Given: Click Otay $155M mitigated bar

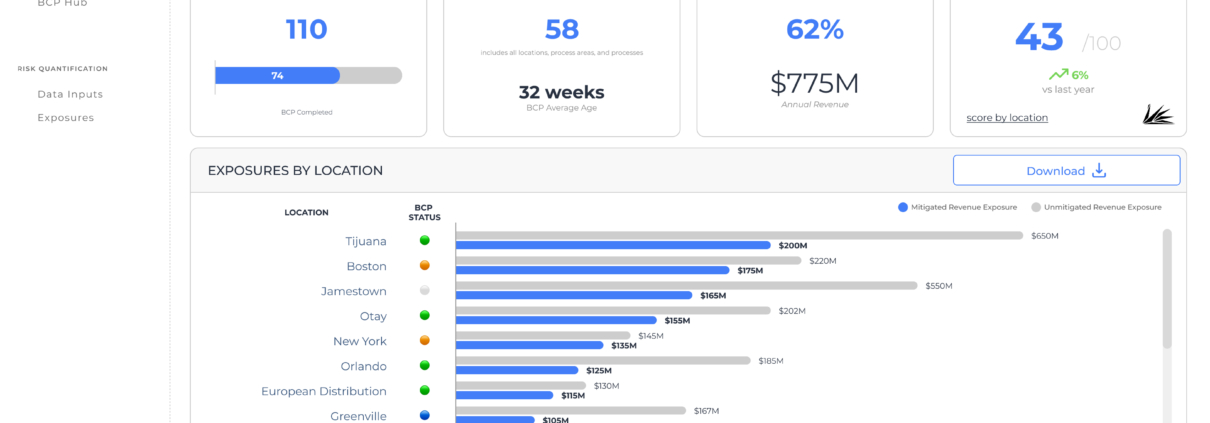Looking at the screenshot, I should (x=556, y=320).
